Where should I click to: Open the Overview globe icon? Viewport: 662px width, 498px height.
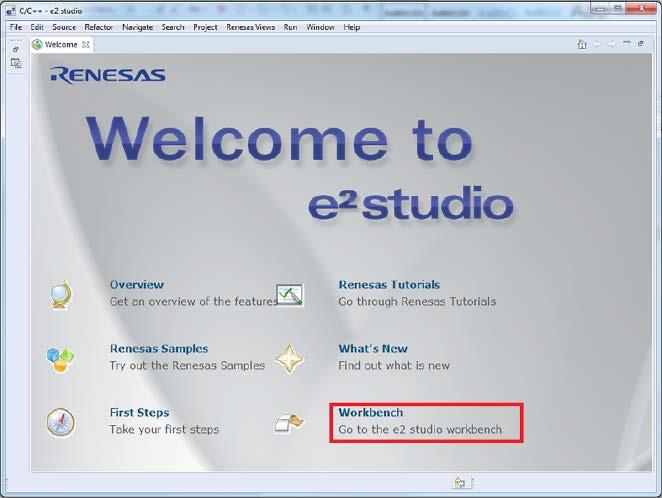tap(61, 295)
